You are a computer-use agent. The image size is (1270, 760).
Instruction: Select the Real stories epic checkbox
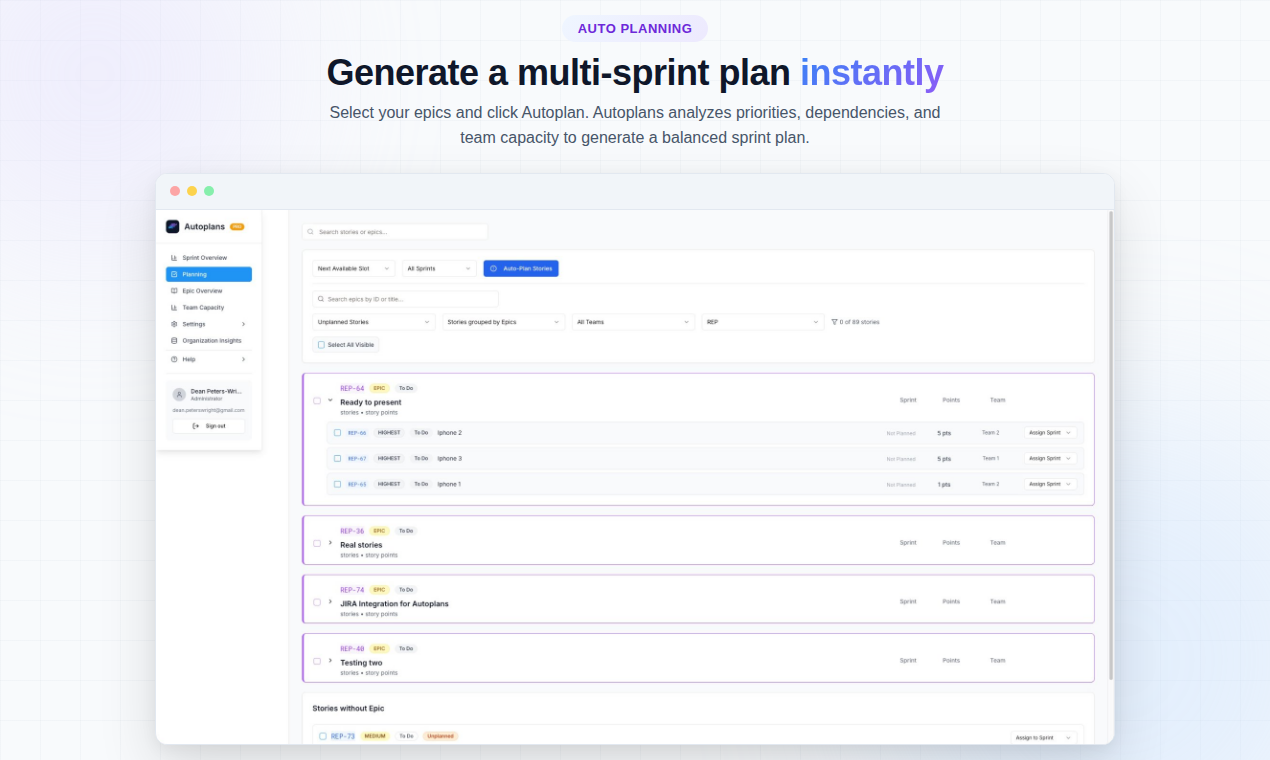(317, 543)
